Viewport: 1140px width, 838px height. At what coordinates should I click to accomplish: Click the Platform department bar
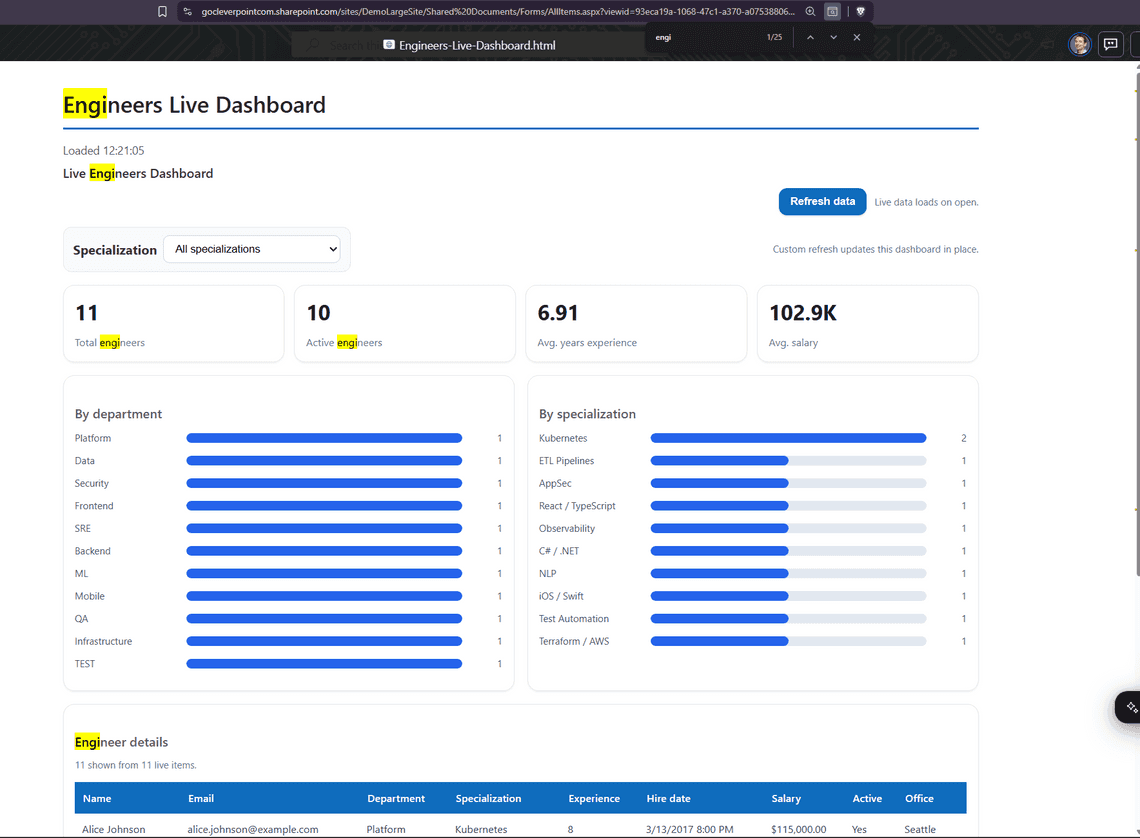pyautogui.click(x=324, y=438)
